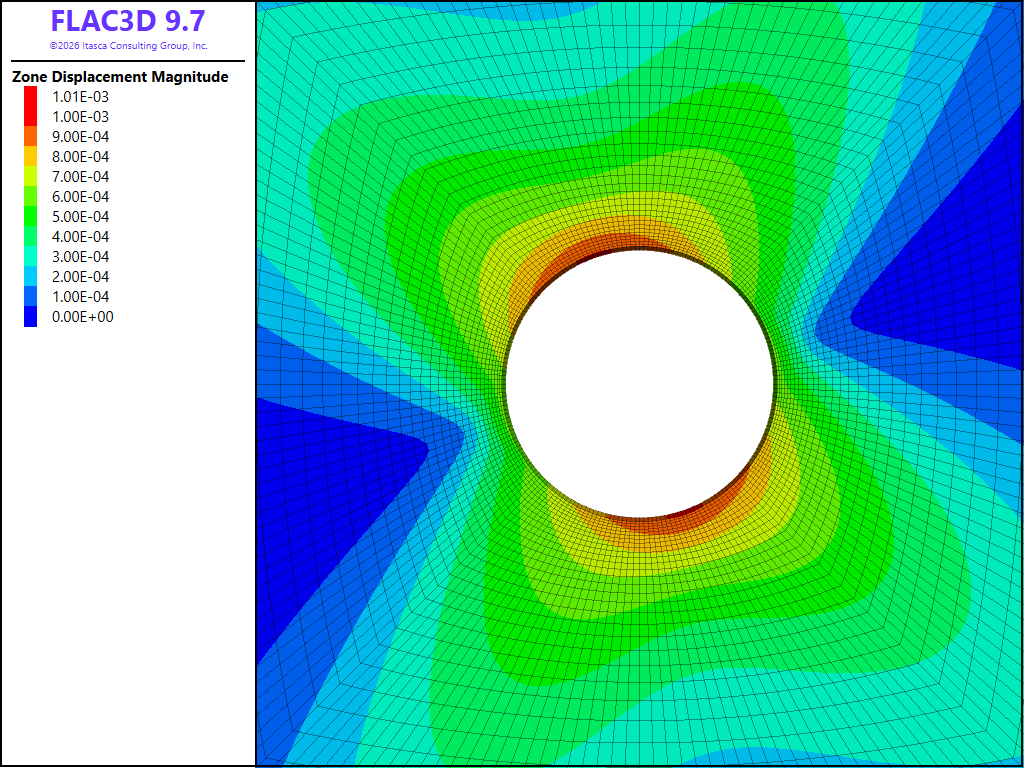Choose the light blue 2.00E-04 legend swatch
Screen dimensions: 1024x768
pyautogui.click(x=31, y=277)
